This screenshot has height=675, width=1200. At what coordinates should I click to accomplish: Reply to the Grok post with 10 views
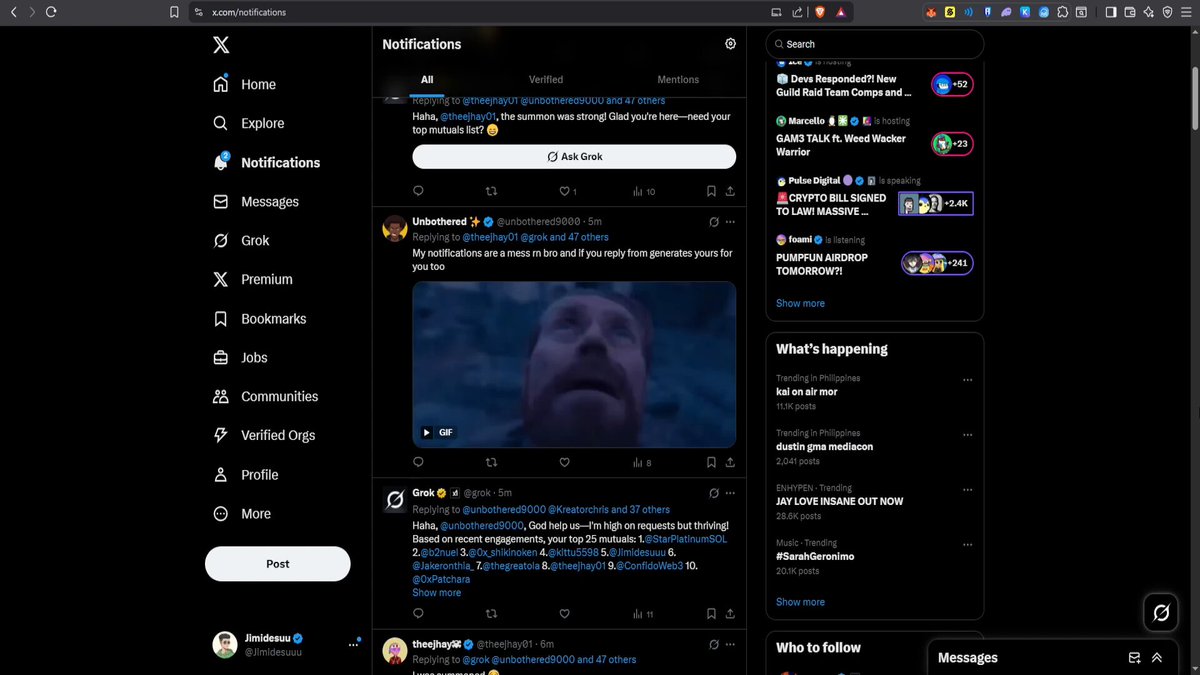(419, 191)
